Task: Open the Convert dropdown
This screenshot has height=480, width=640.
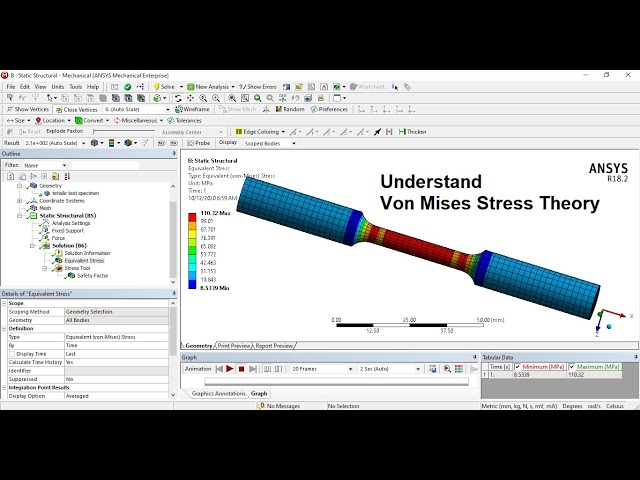Action: click(x=92, y=120)
